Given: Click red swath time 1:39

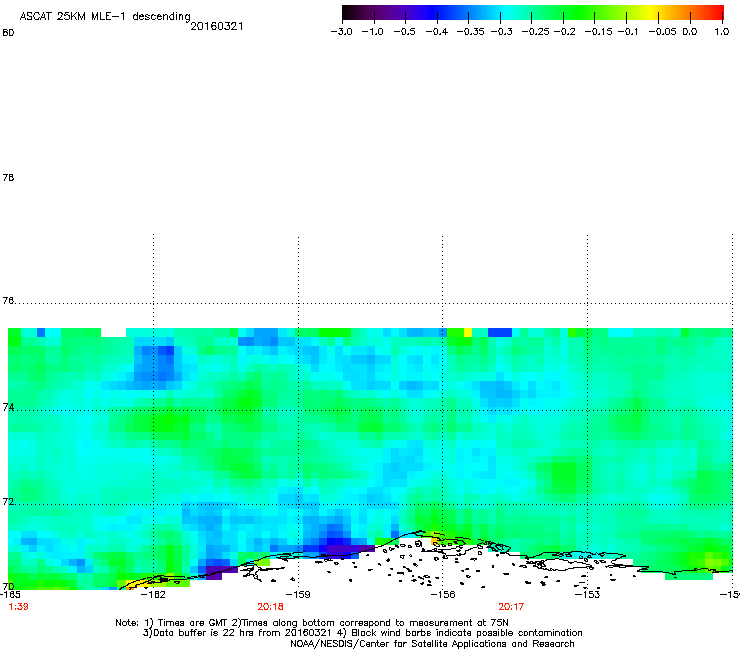Looking at the screenshot, I should (18, 607).
